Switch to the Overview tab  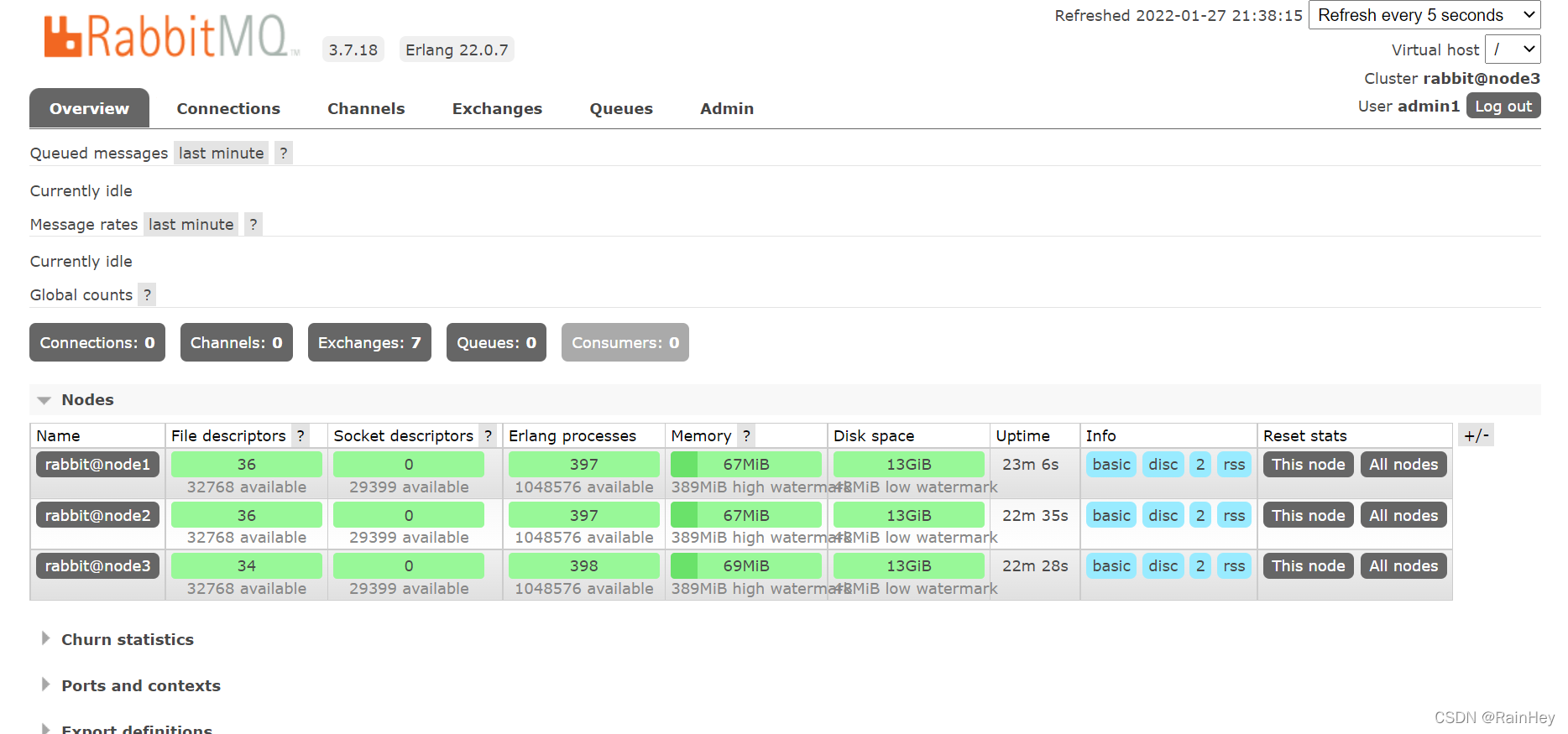pos(89,108)
